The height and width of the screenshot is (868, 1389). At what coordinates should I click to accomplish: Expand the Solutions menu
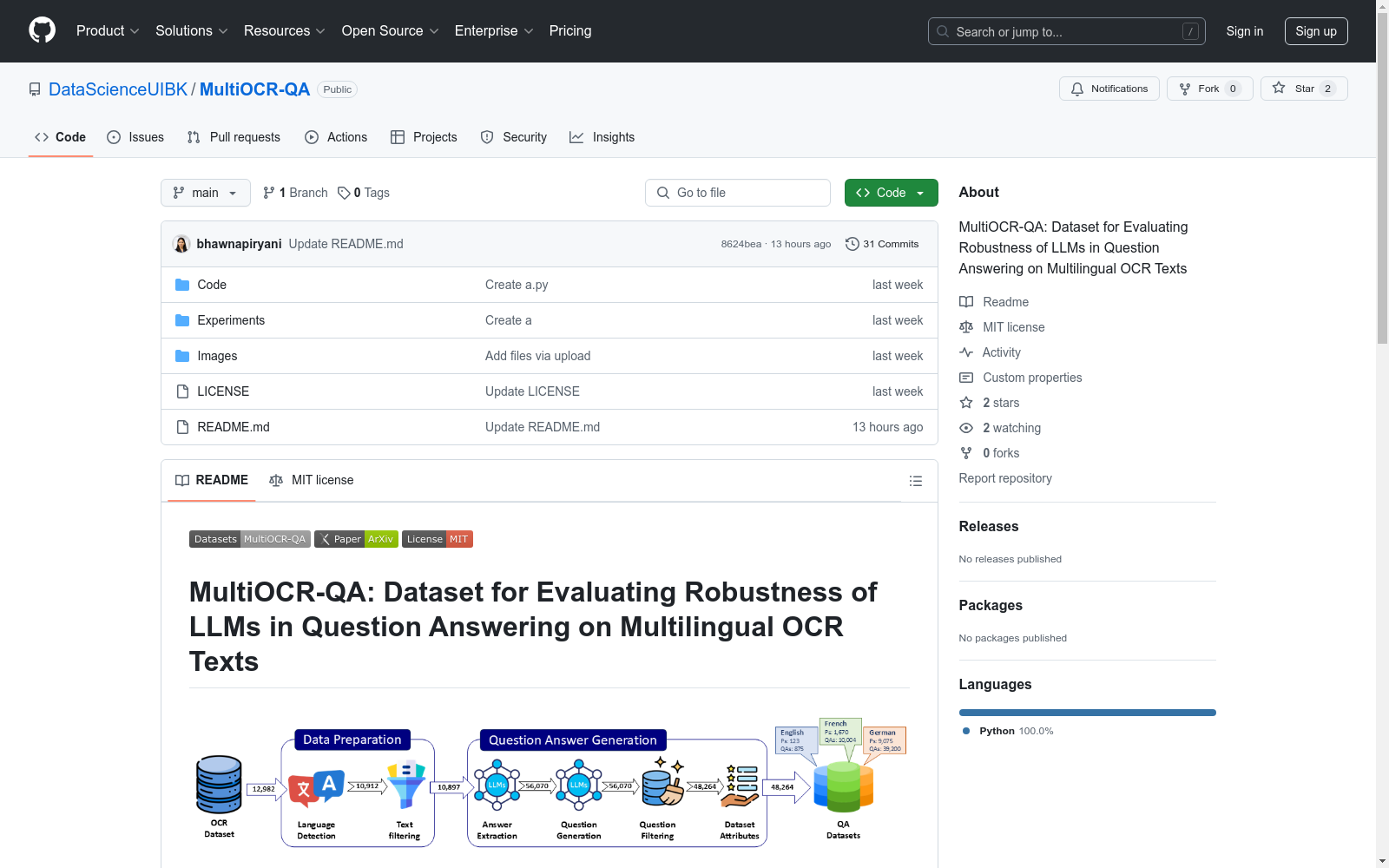(191, 30)
